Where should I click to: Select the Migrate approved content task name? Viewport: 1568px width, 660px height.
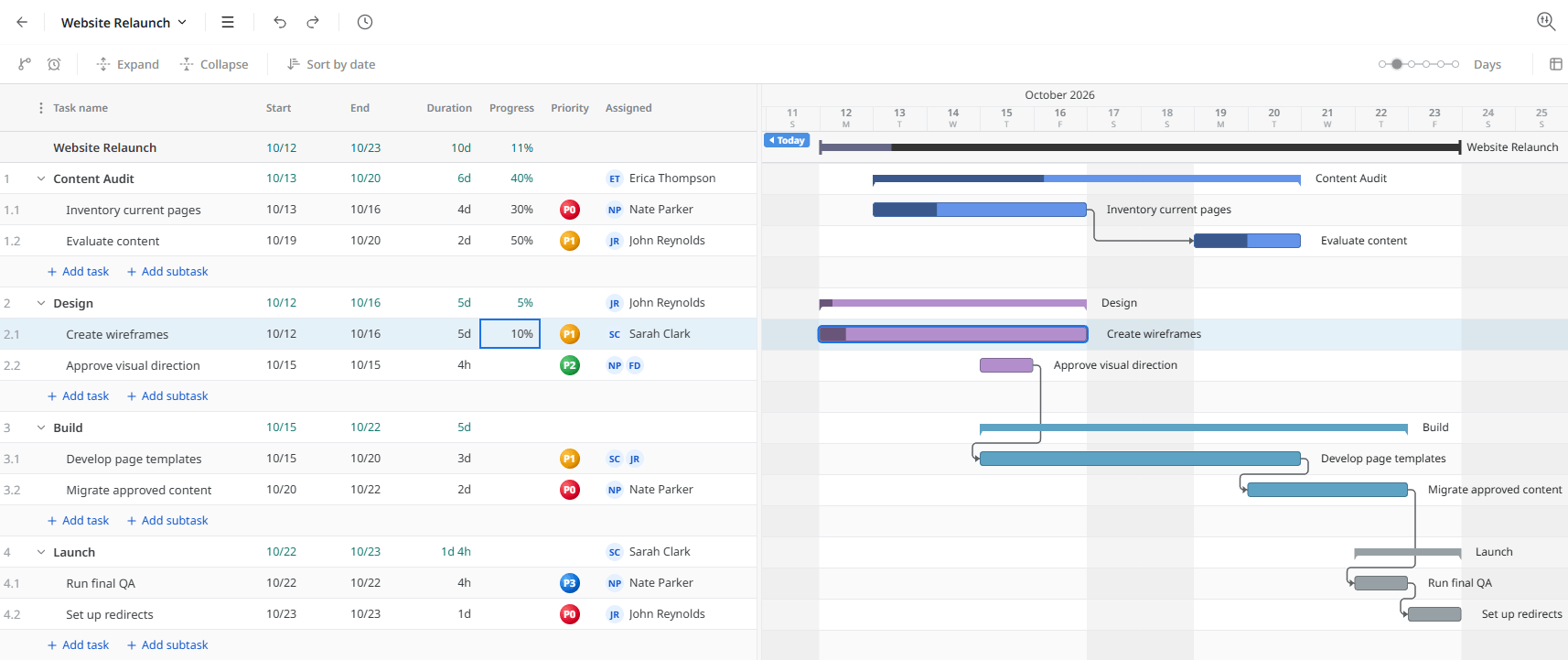139,490
